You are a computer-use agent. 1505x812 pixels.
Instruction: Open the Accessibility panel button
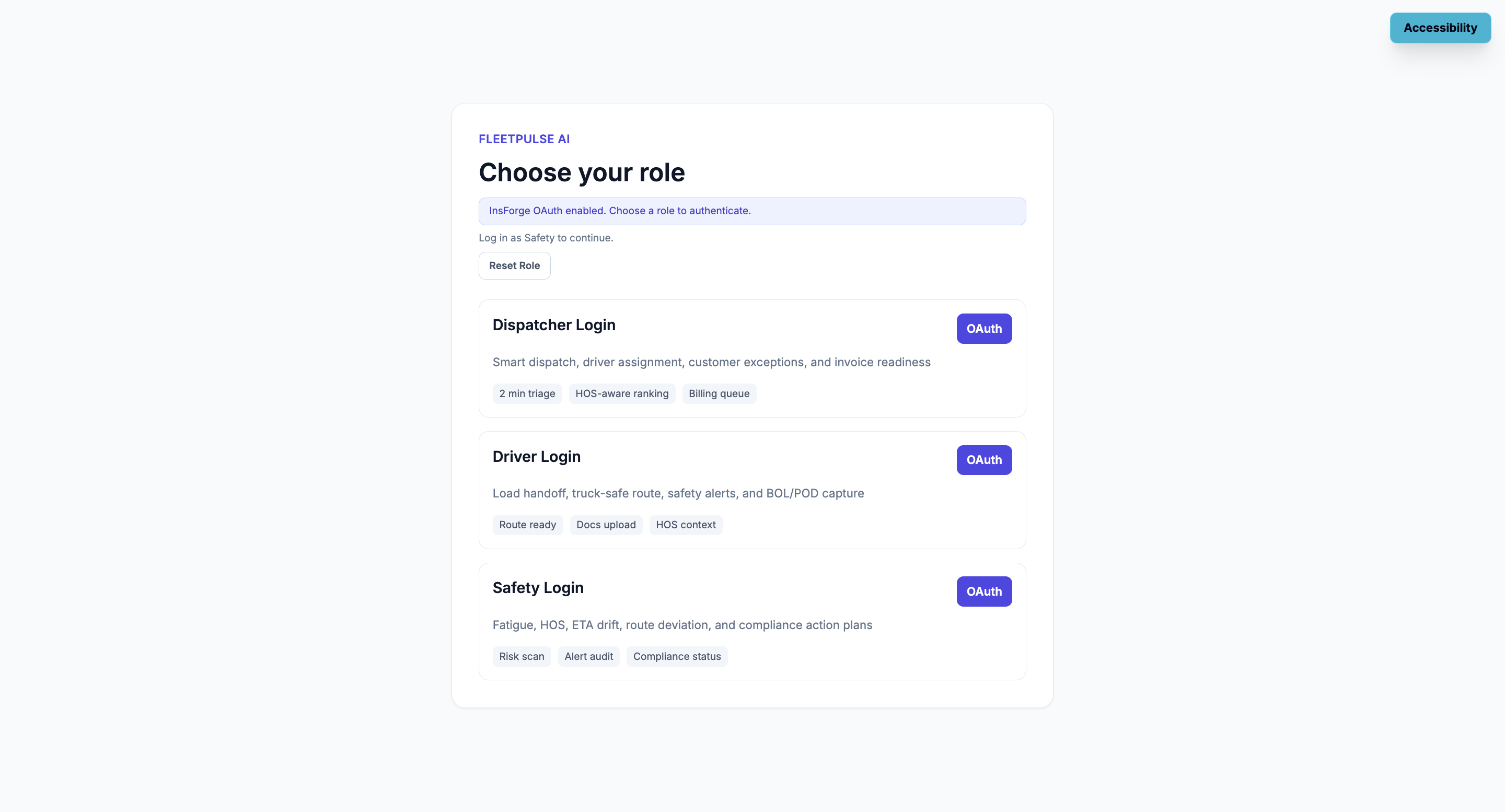(x=1440, y=28)
